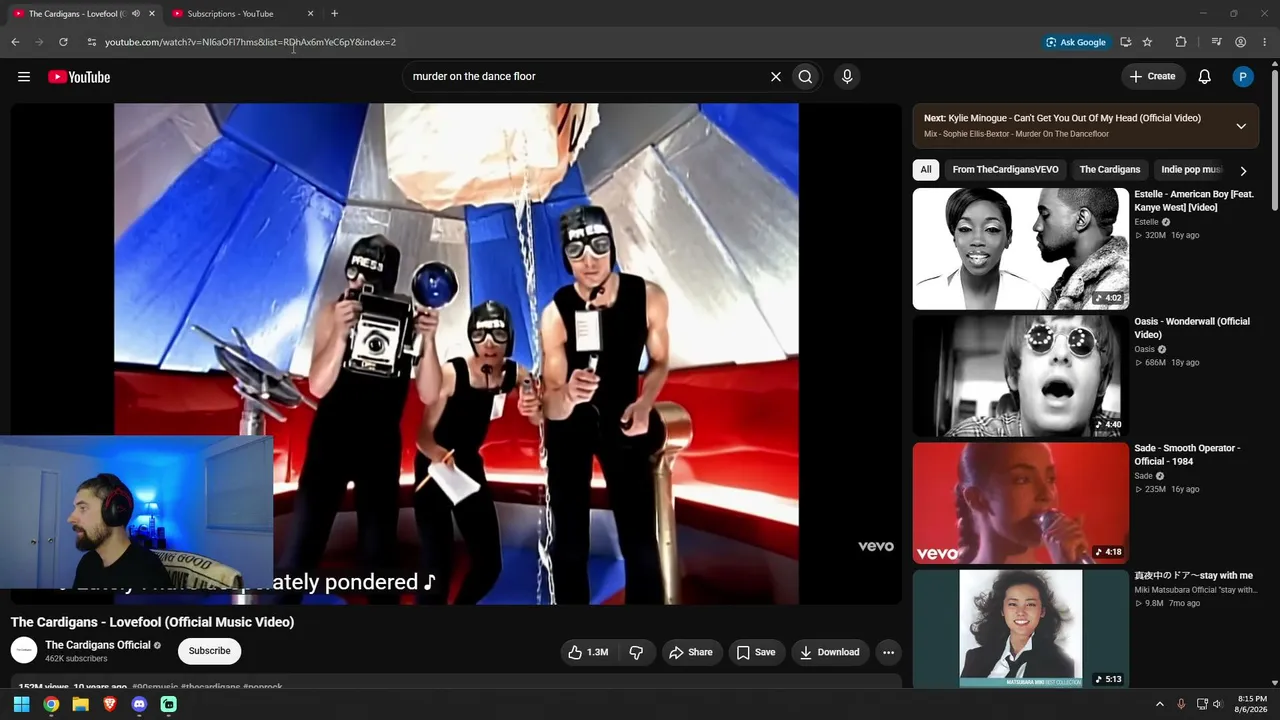Click the Sade - Smooth Operator video title
1280x720 pixels.
[x=1187, y=455]
